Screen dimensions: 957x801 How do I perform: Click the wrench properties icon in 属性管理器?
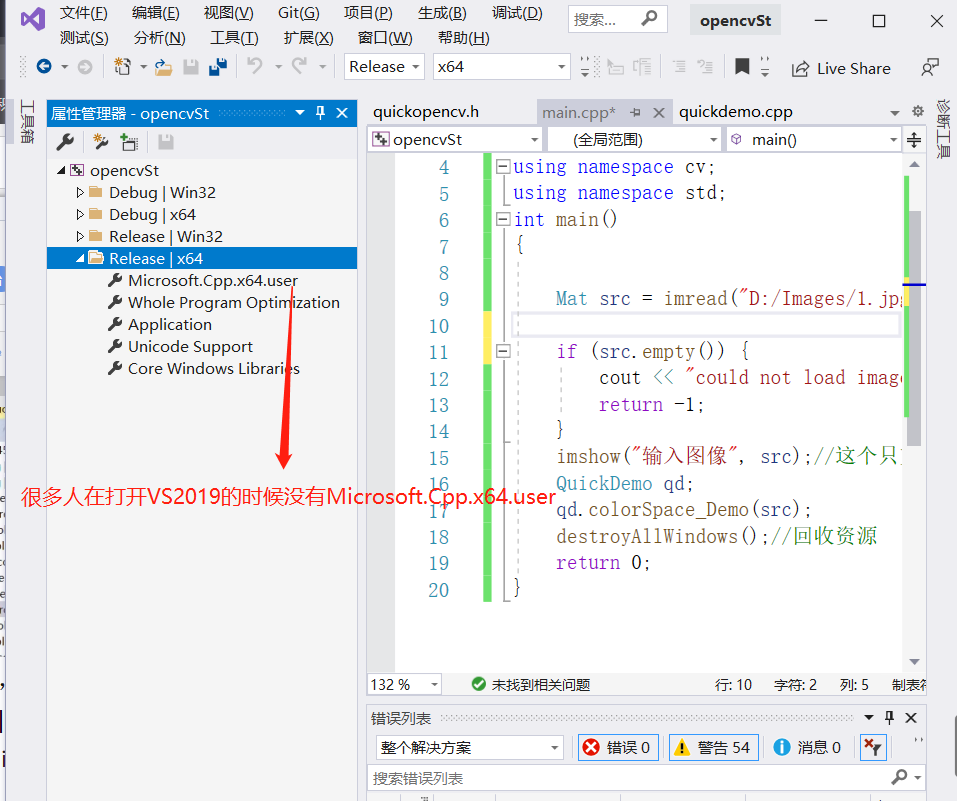[x=64, y=141]
